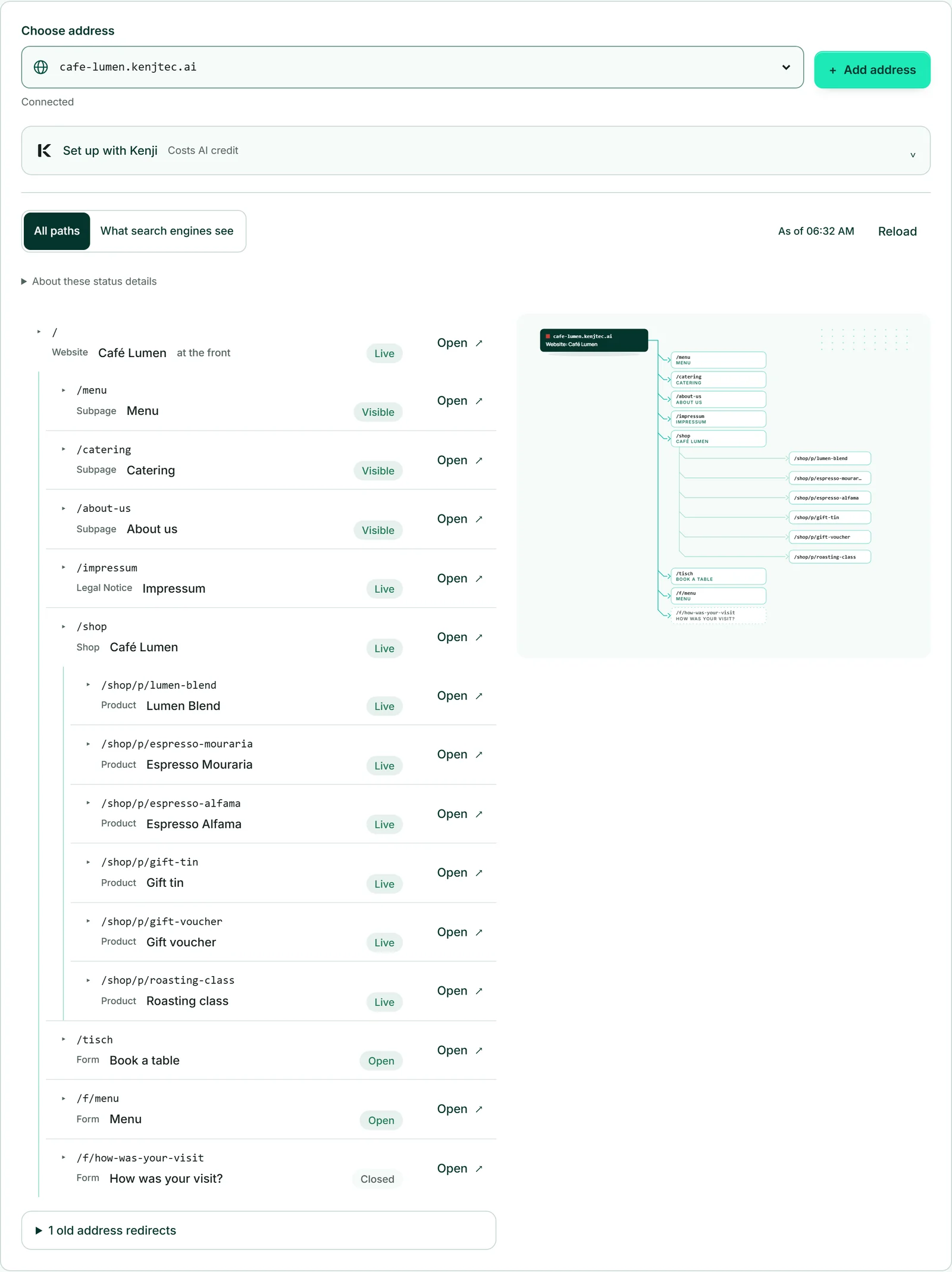Click external arrow icon for /catering
This screenshot has width=952, height=1272.
pyautogui.click(x=479, y=461)
